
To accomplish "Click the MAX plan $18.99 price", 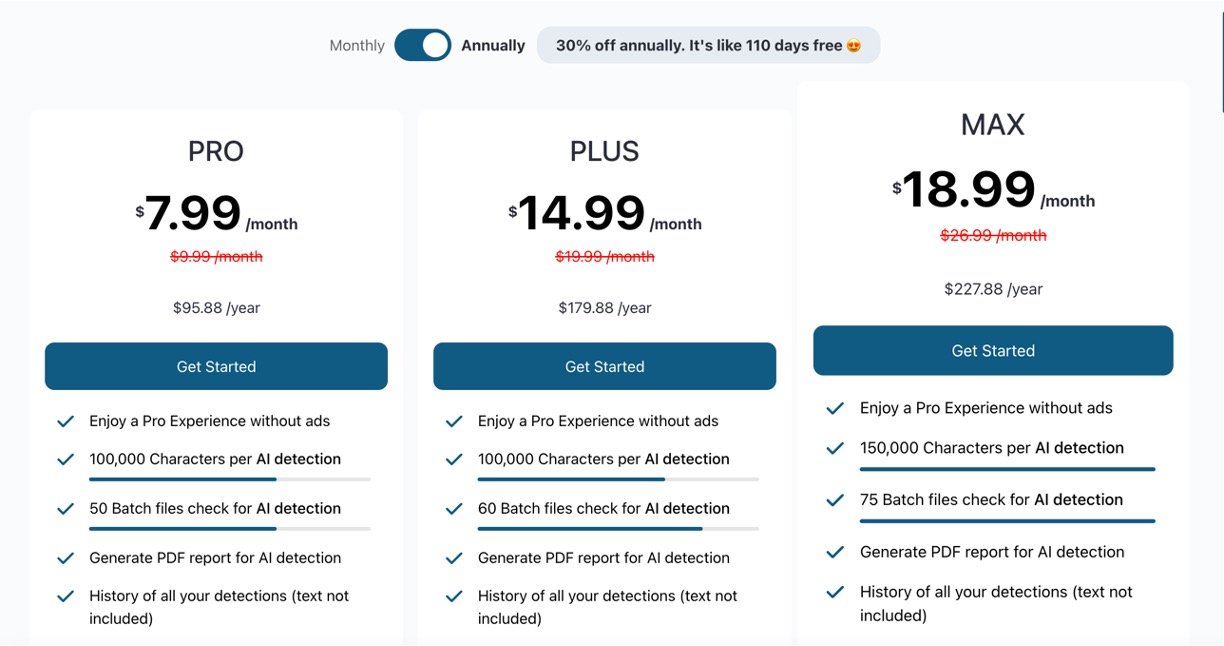I will pyautogui.click(x=968, y=190).
